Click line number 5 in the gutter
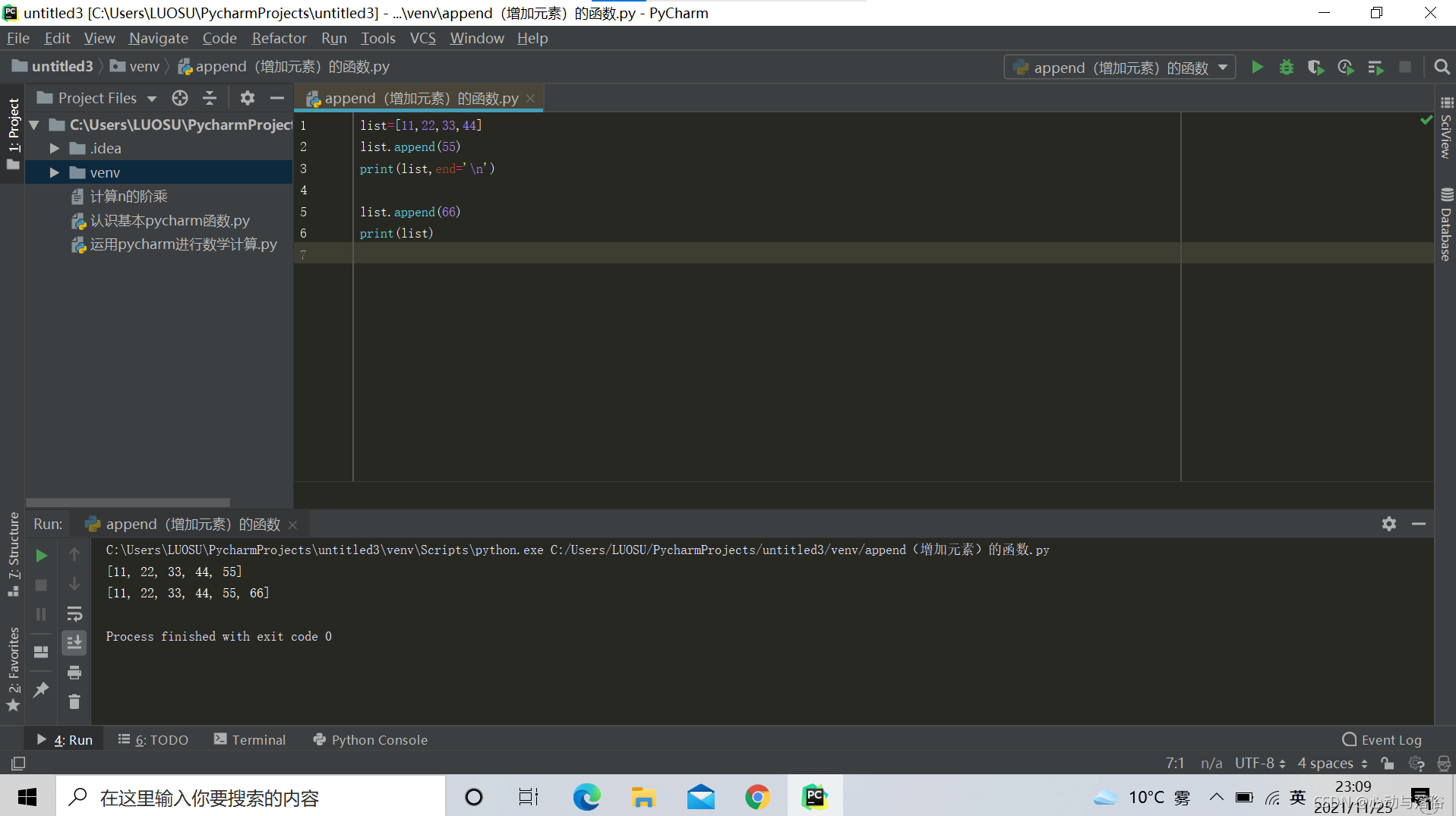Viewport: 1456px width, 816px height. (303, 212)
